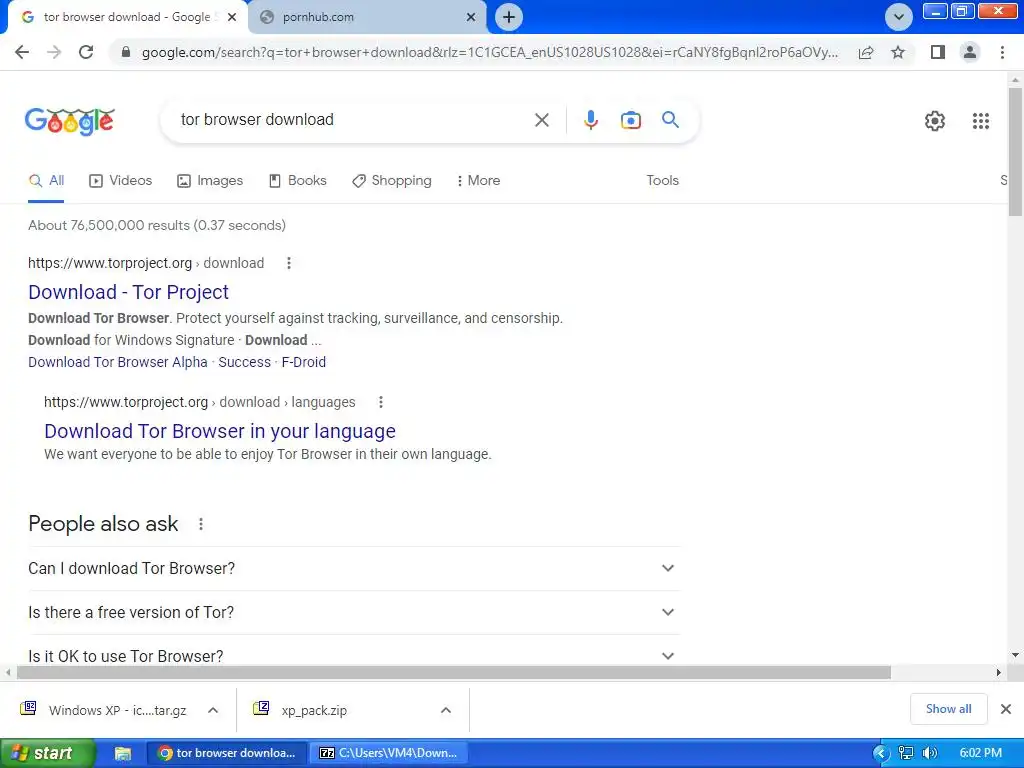
Task: Close the tor browser download tab
Action: coord(232,18)
